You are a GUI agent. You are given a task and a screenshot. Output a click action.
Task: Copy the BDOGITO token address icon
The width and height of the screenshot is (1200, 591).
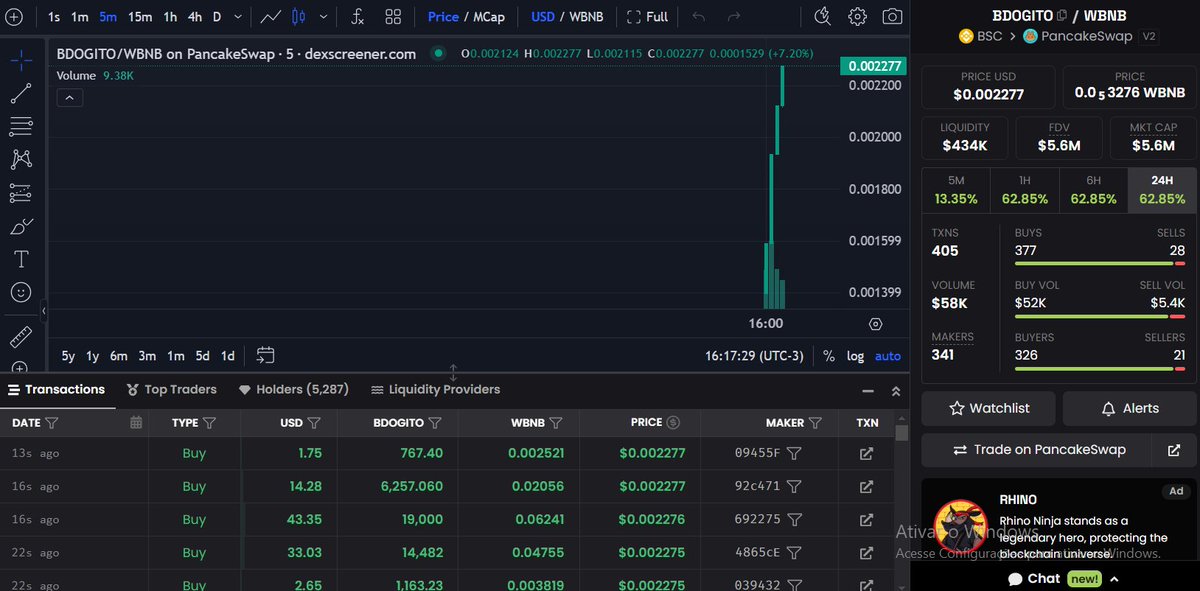point(1061,15)
